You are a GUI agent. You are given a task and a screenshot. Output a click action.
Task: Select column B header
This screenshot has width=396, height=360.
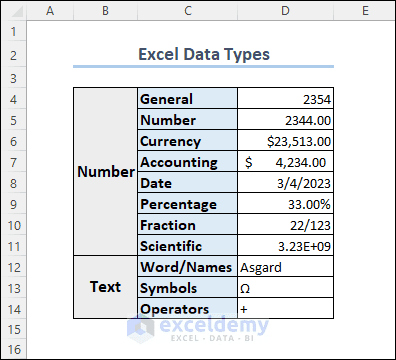(105, 11)
